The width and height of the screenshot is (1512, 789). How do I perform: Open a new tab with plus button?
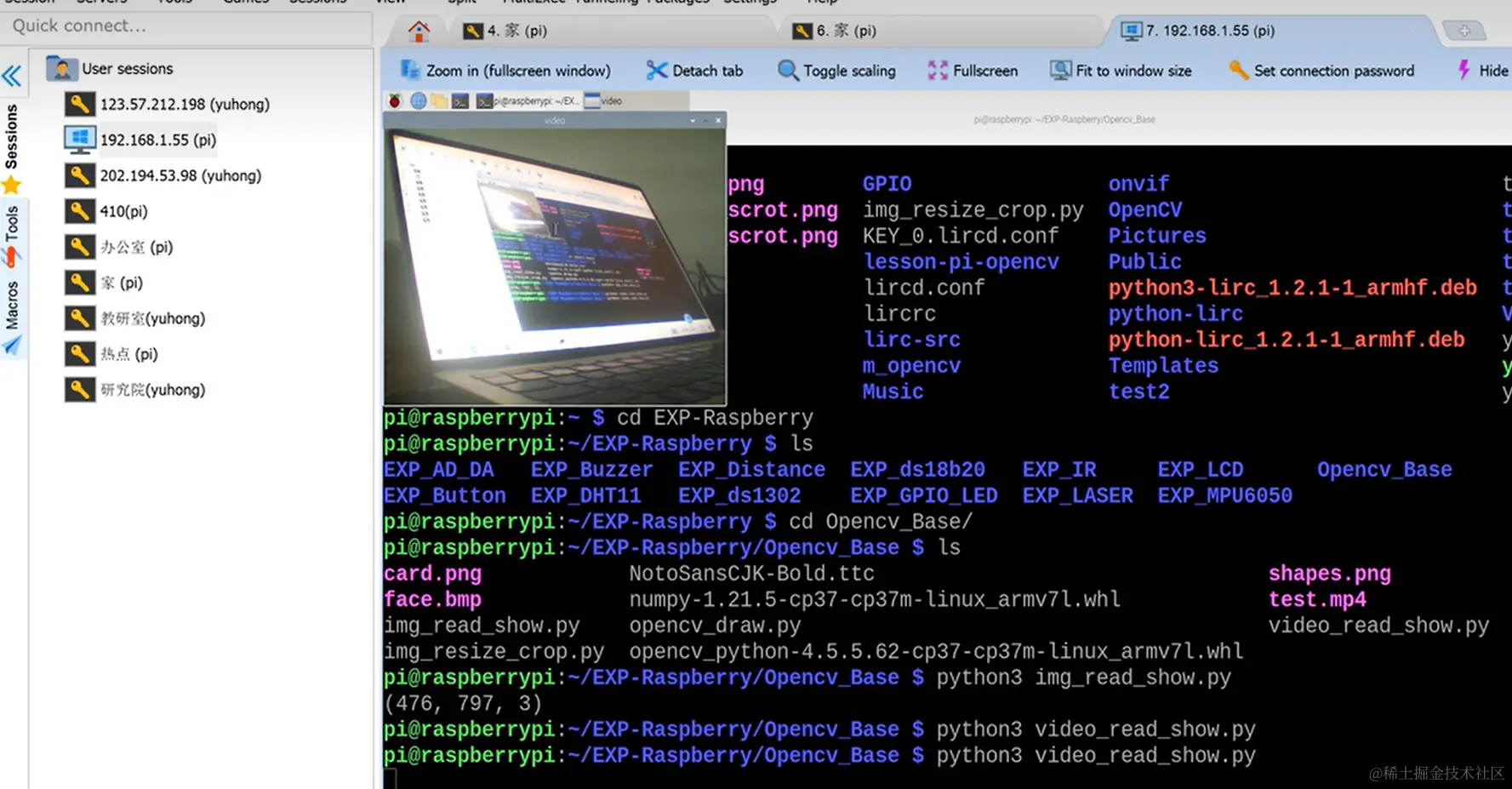[x=1464, y=31]
